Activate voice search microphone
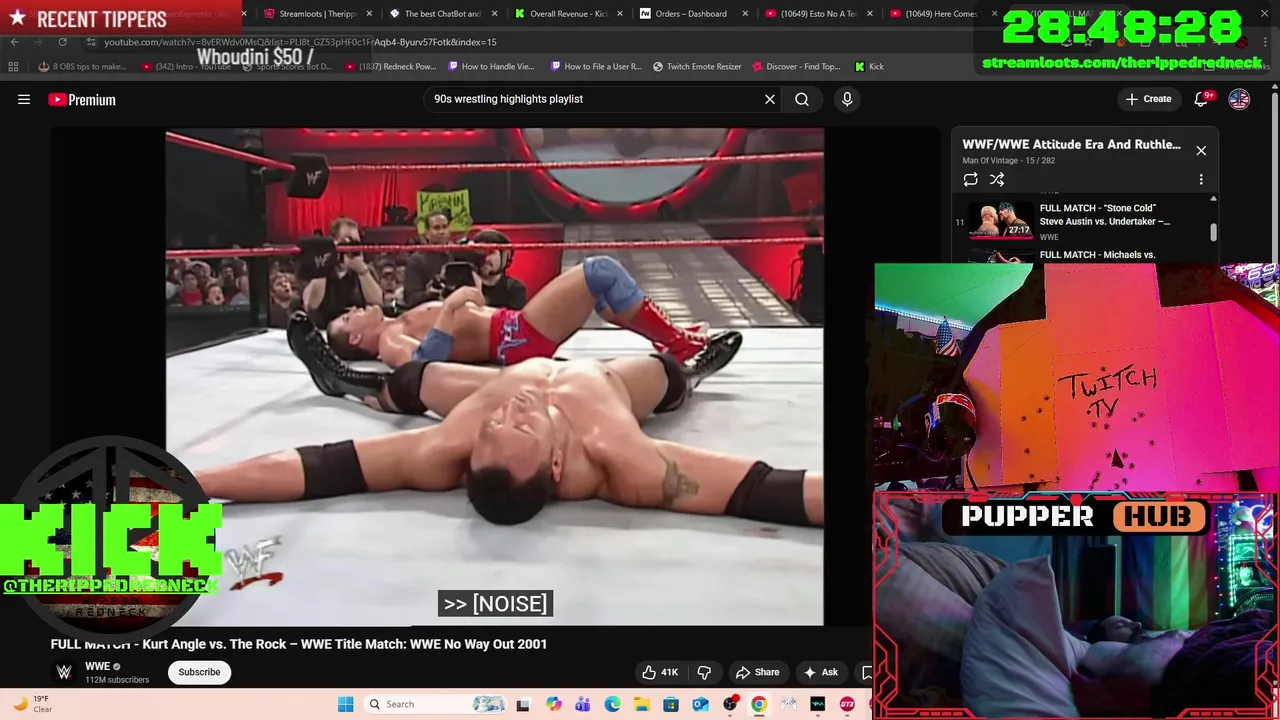The height and width of the screenshot is (720, 1280). 847,99
